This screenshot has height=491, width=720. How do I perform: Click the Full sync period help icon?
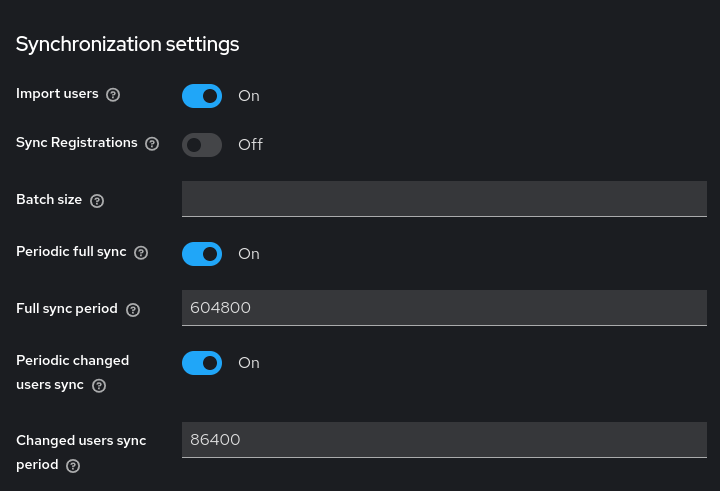(133, 310)
